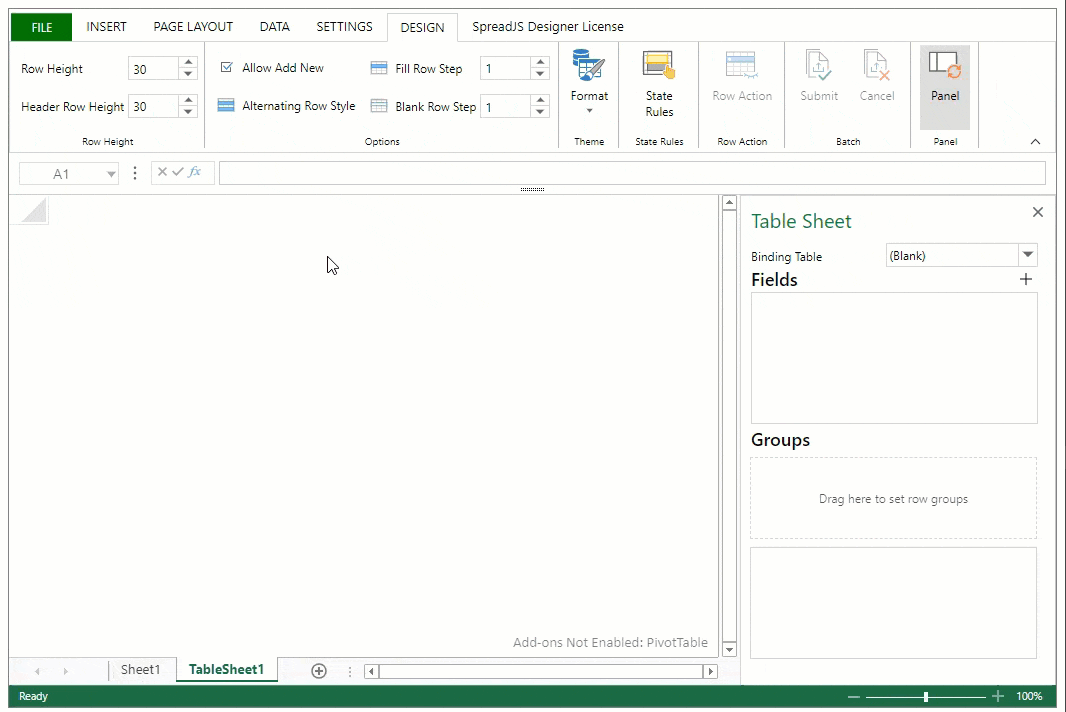Click the Row Height input field
The width and height of the screenshot is (1066, 712).
154,68
